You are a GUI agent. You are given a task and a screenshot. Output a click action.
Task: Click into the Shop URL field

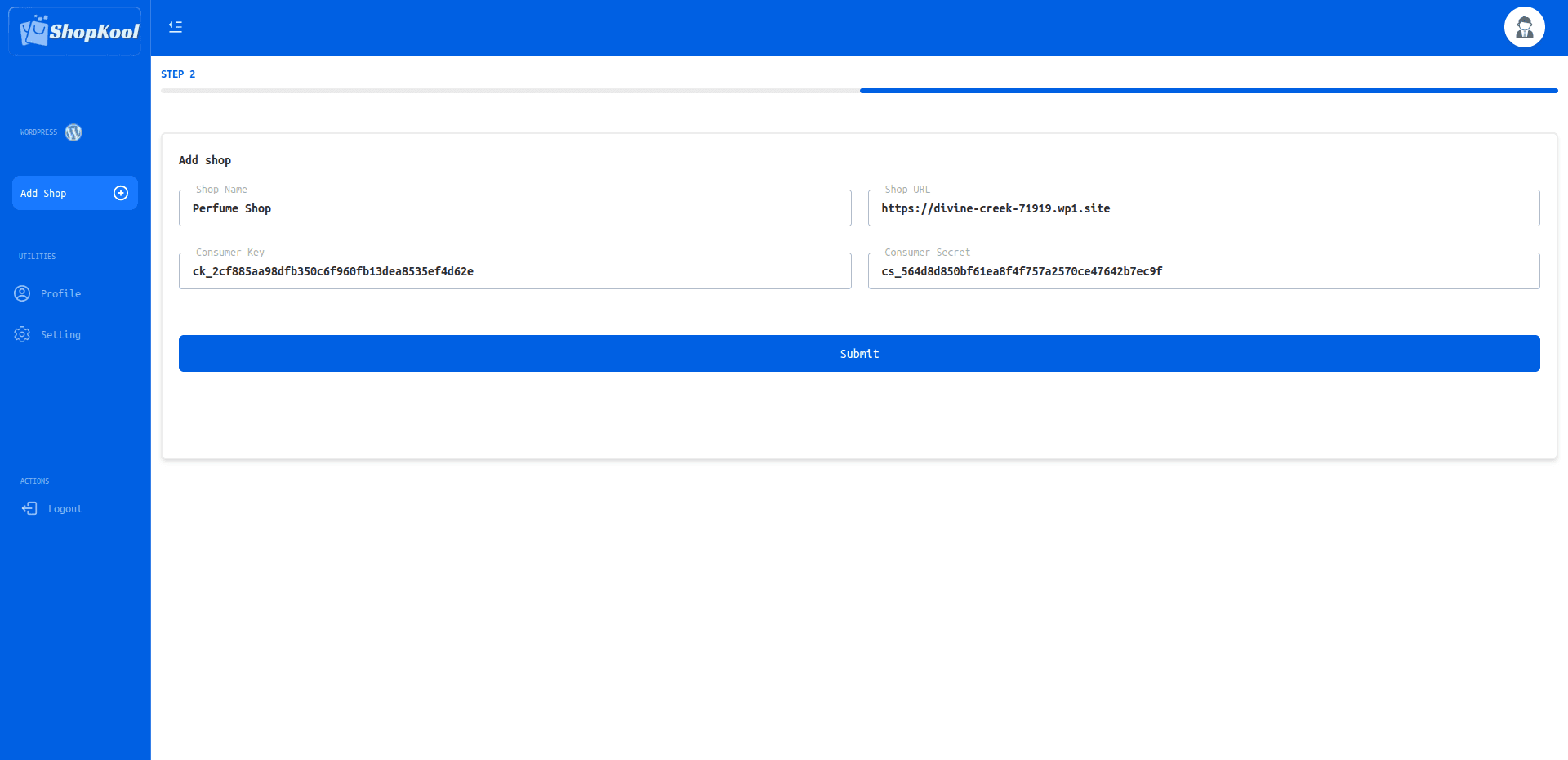point(1203,208)
